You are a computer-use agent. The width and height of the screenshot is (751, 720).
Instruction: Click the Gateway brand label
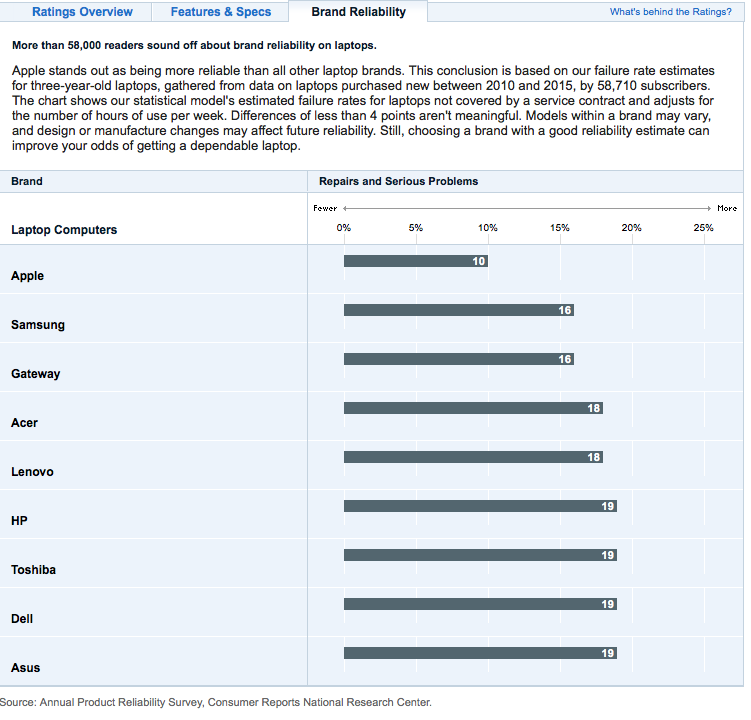[35, 374]
